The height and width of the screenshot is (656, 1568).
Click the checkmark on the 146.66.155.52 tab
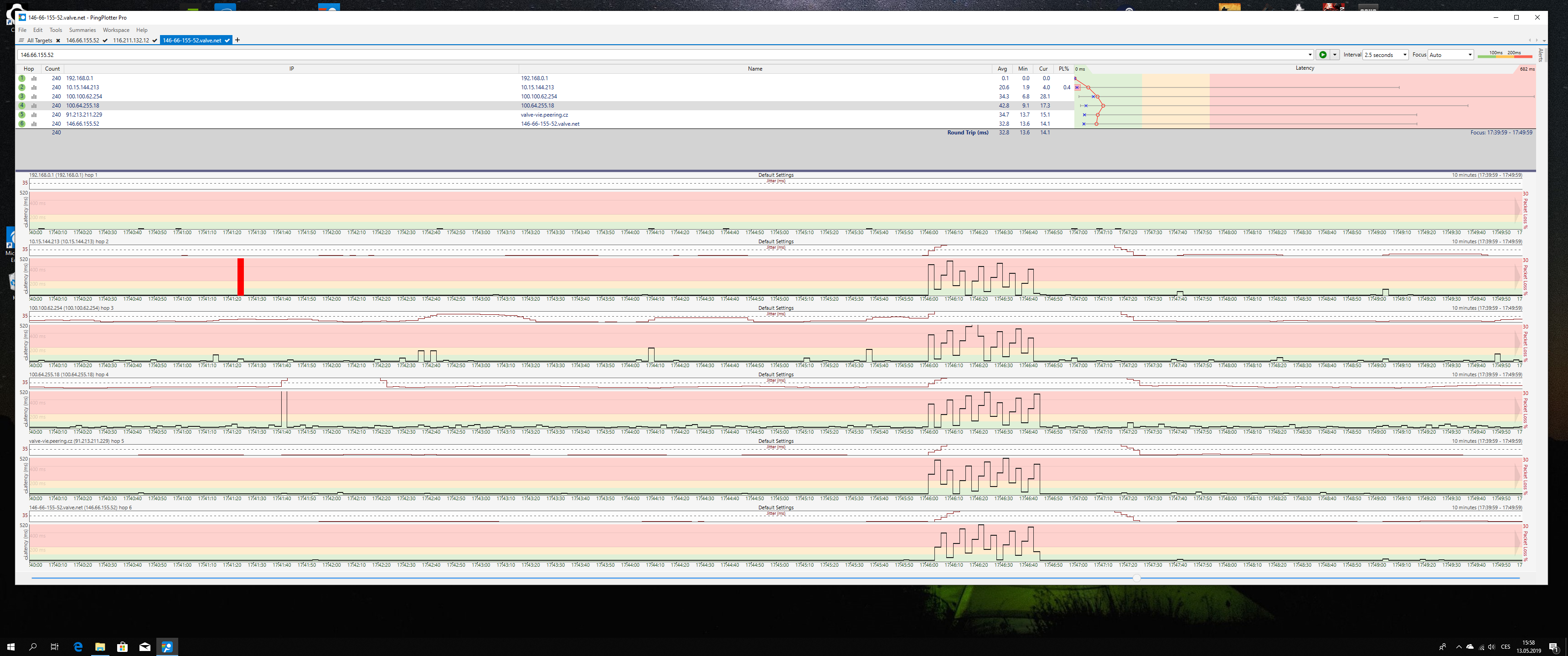[105, 41]
